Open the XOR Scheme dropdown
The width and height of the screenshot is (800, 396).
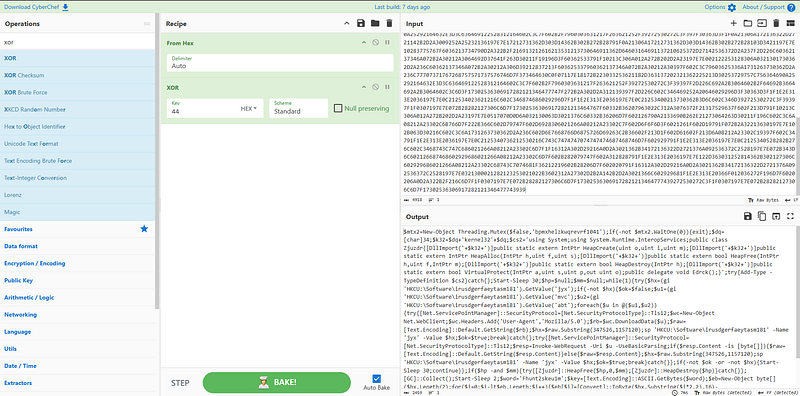point(298,108)
